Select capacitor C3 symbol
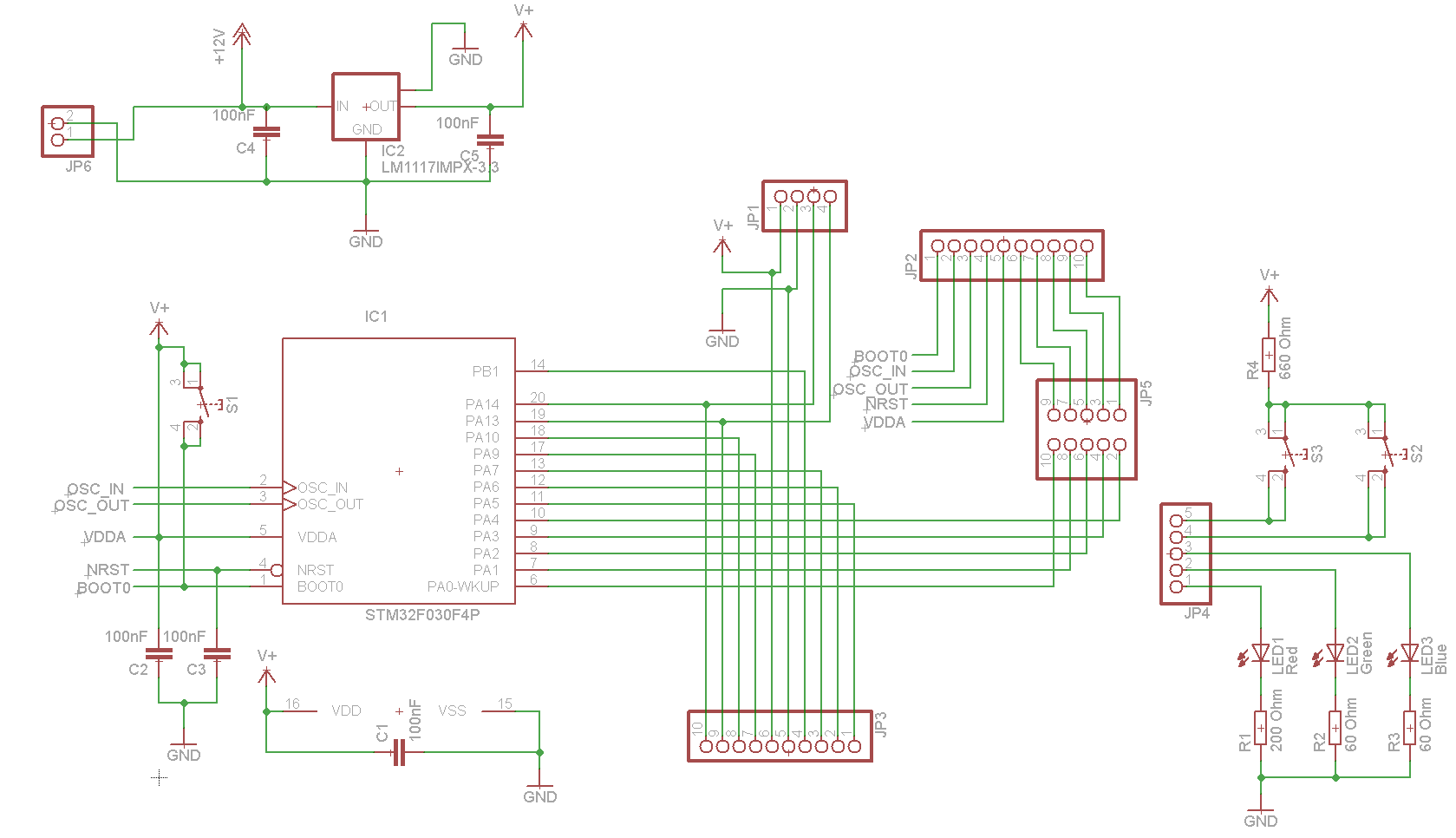 [x=217, y=654]
